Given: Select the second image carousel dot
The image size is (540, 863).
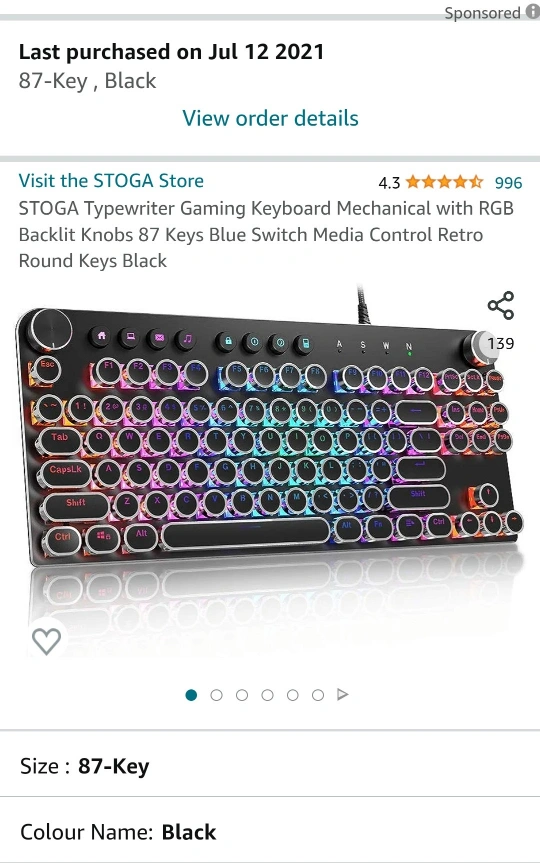Looking at the screenshot, I should coord(216,695).
